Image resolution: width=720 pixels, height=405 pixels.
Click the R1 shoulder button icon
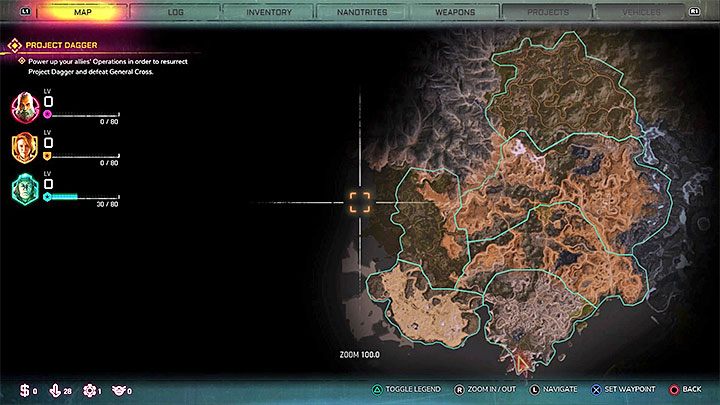694,11
